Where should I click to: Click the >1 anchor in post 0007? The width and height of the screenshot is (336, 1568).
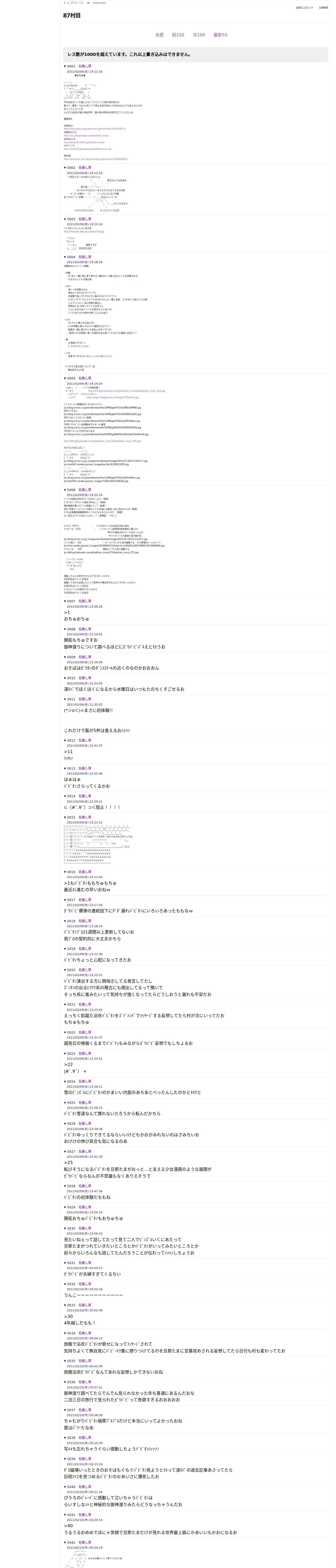[x=67, y=612]
